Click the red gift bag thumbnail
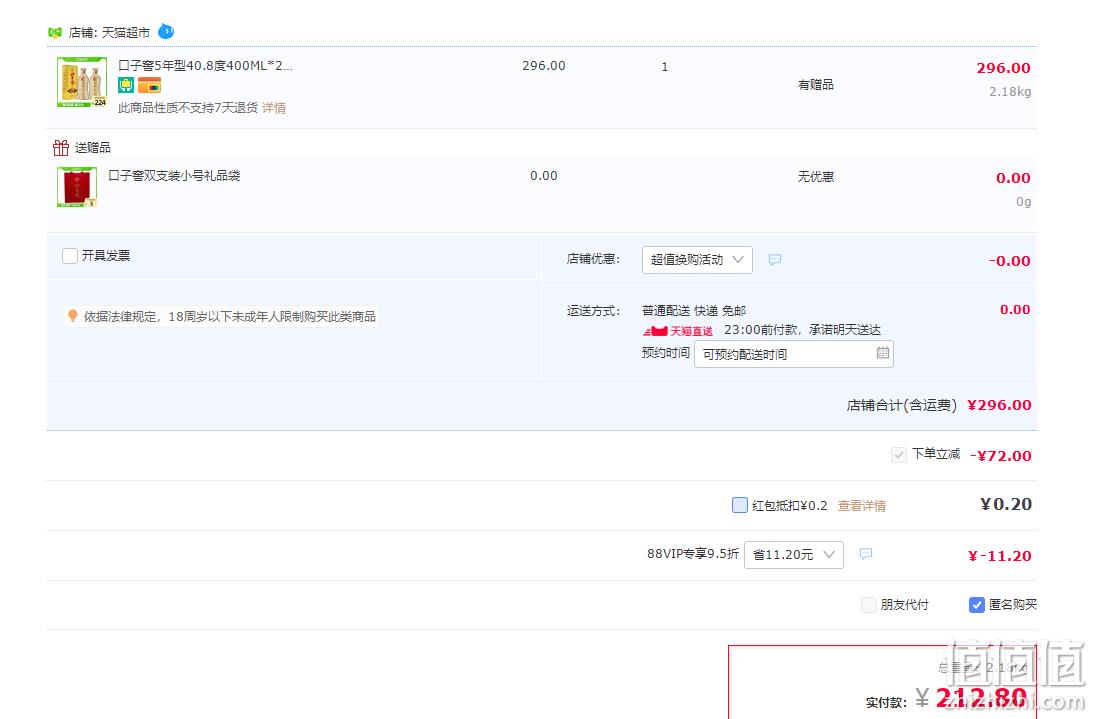This screenshot has height=719, width=1094. pos(77,187)
